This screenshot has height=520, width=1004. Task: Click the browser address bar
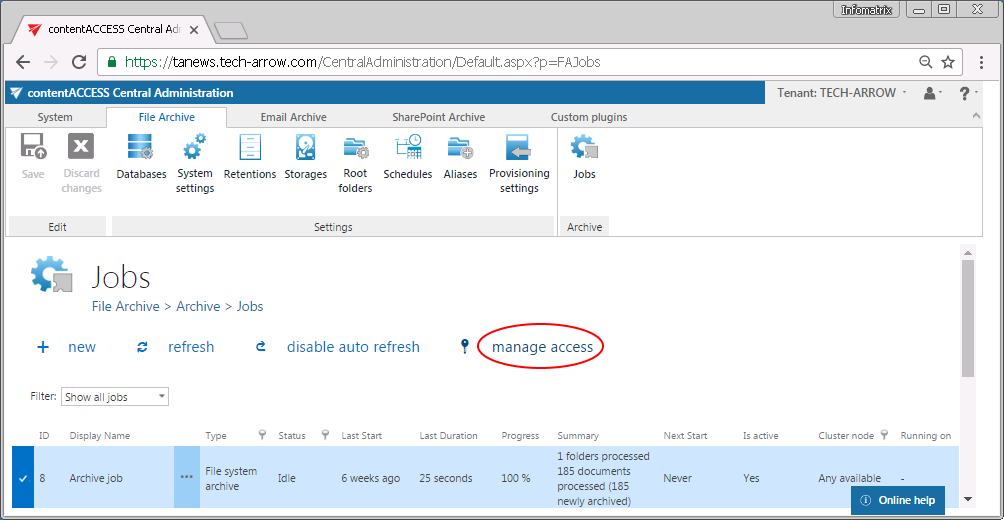point(500,62)
